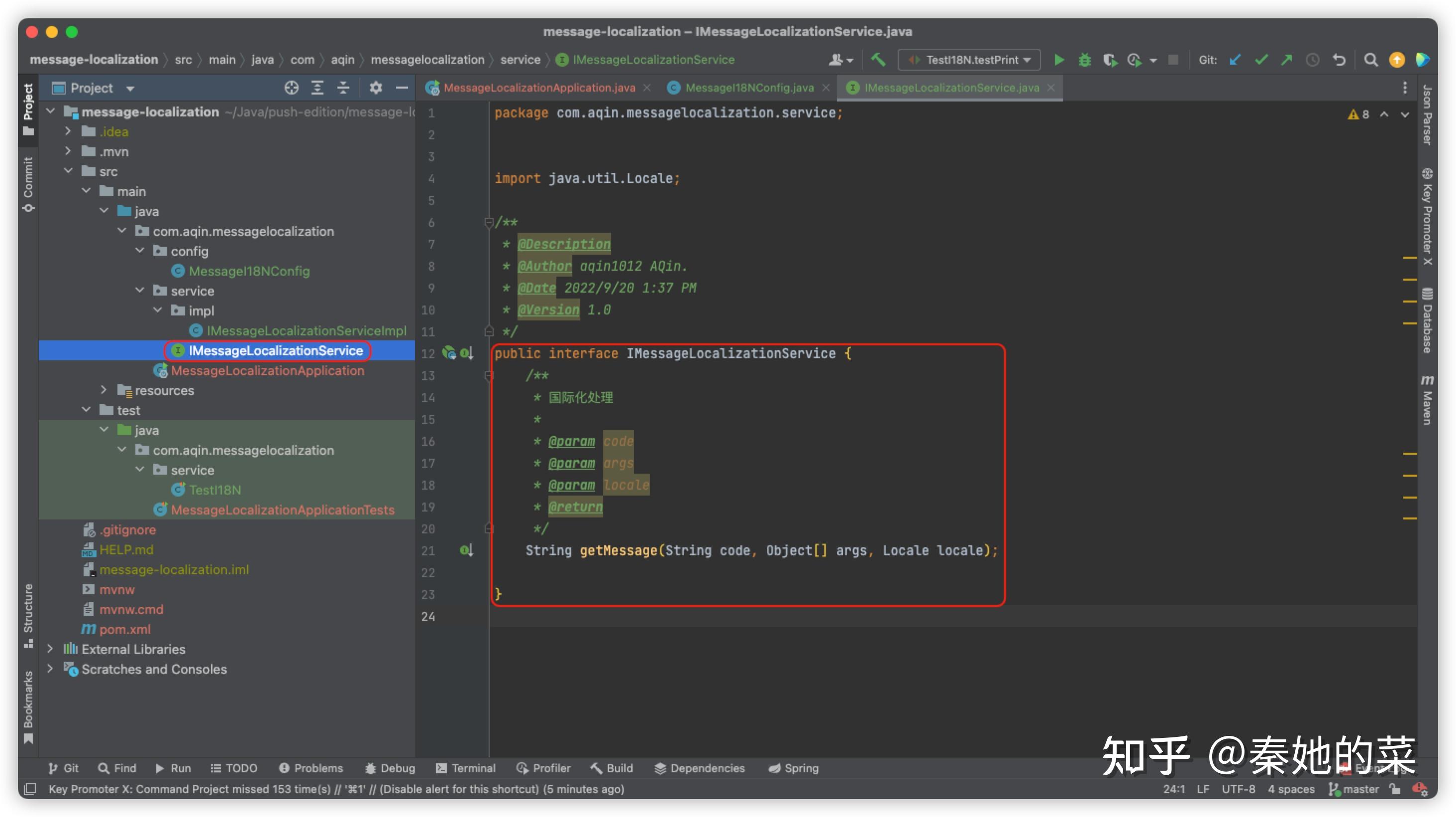Collapse all in Project panel

(x=343, y=88)
